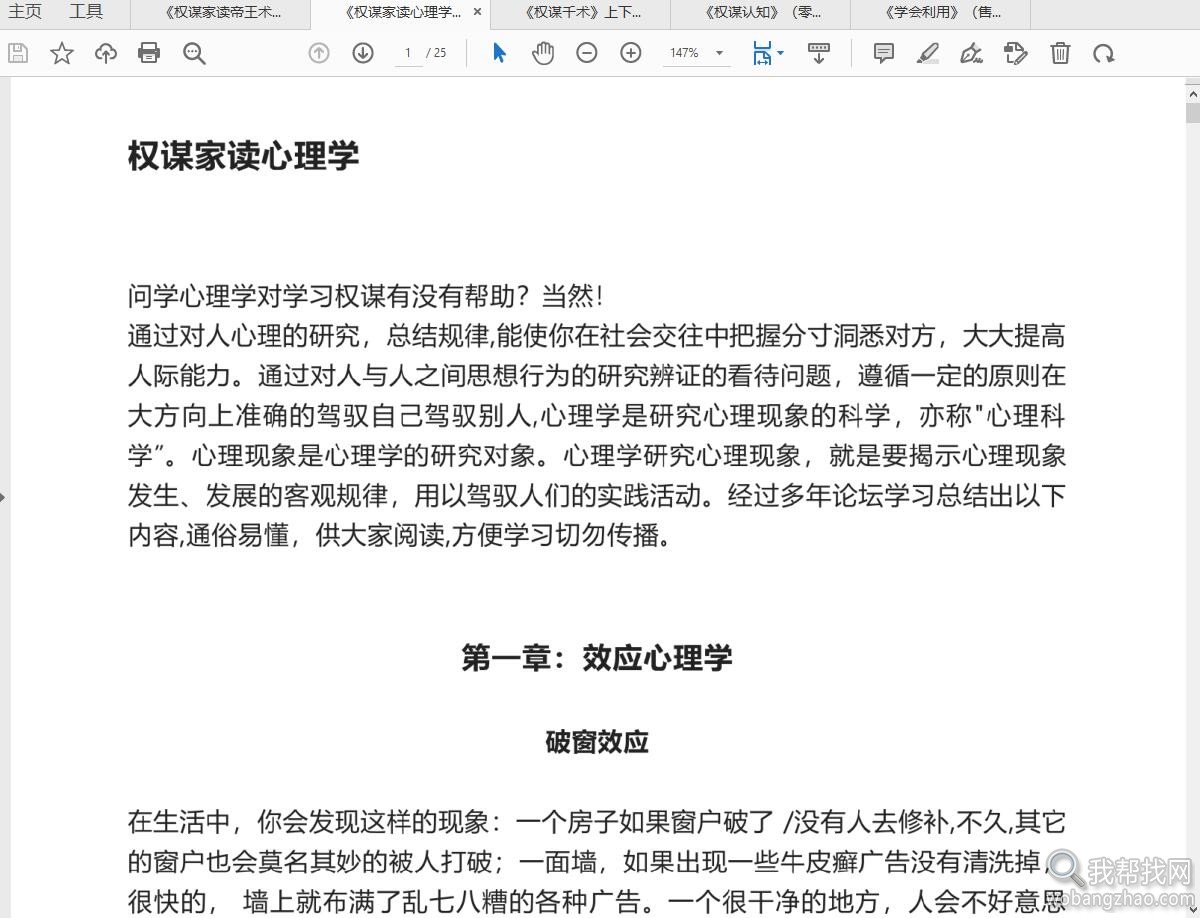This screenshot has width=1200, height=918.
Task: Switch to 《权谋认知》 tab
Action: [x=761, y=13]
